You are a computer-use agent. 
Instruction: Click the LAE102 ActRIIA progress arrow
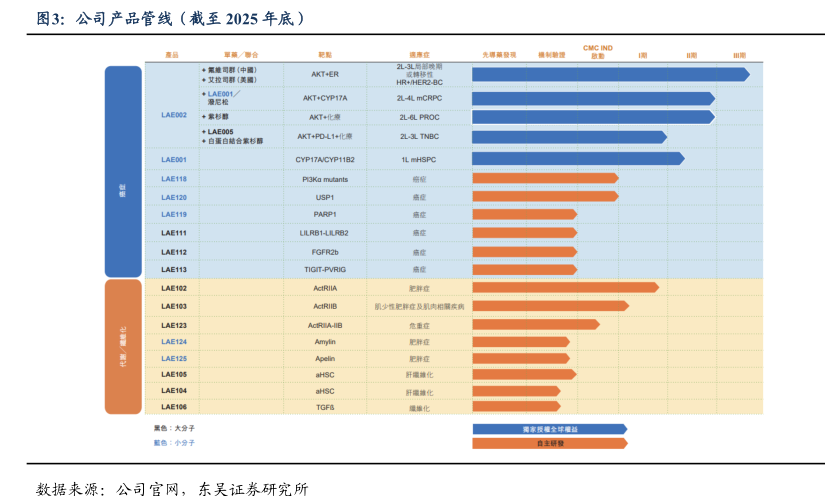[564, 288]
